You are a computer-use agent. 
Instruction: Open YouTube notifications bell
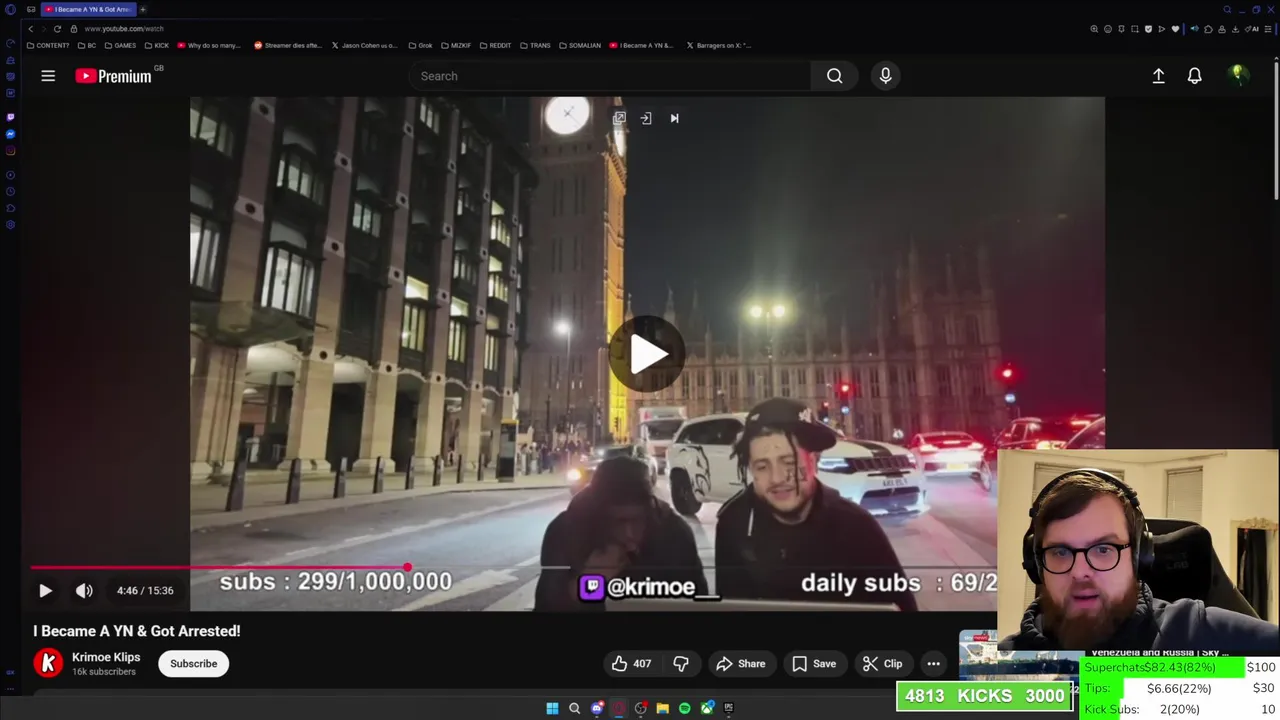(x=1194, y=76)
